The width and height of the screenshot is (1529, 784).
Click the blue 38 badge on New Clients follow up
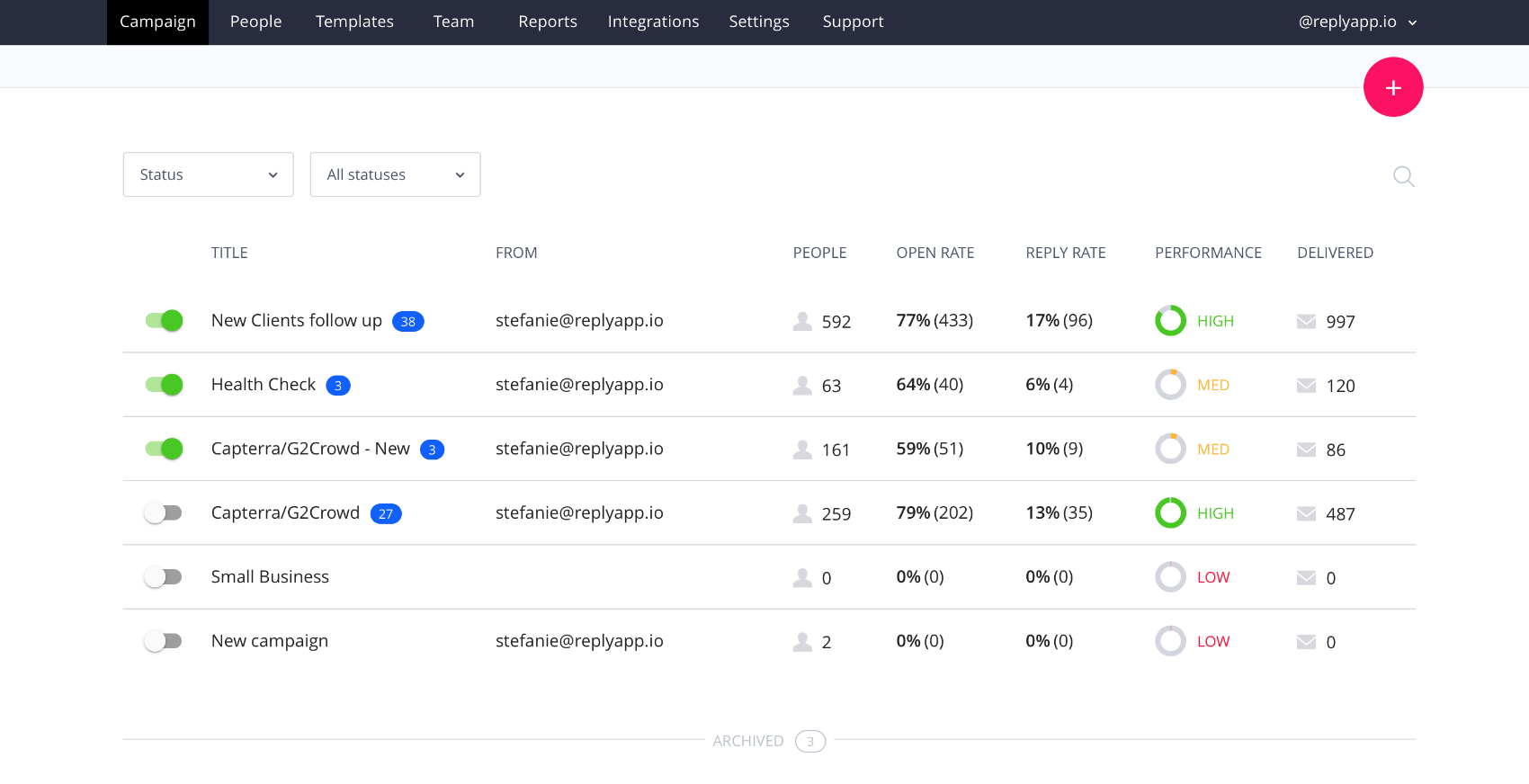(407, 322)
